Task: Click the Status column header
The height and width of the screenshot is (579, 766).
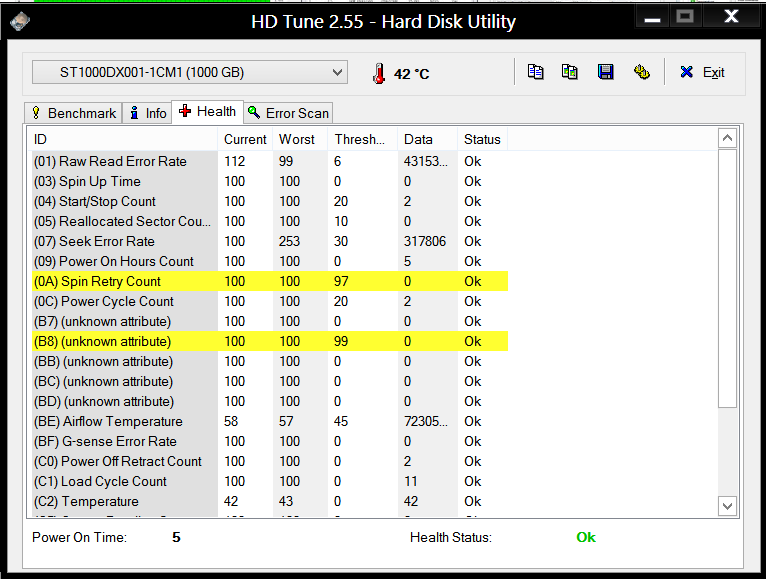Action: (482, 139)
